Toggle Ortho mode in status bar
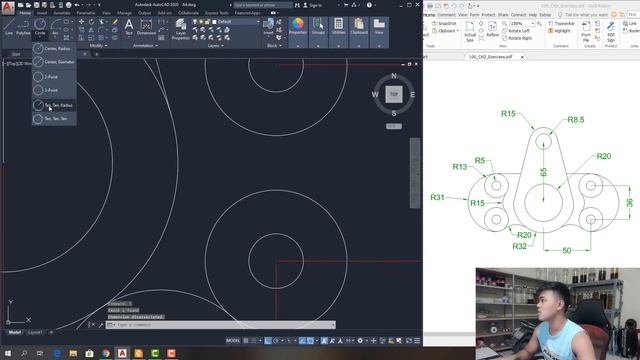640x360 pixels. click(268, 340)
